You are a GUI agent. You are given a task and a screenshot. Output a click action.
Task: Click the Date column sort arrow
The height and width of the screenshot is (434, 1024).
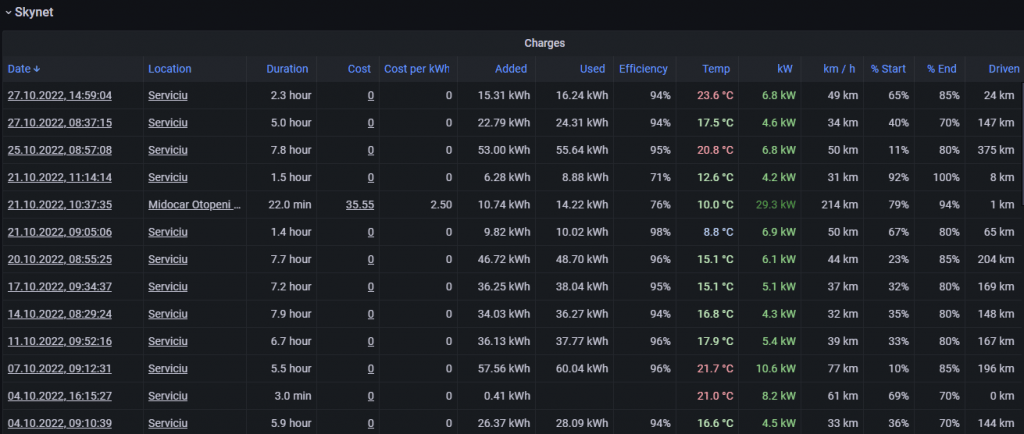(37, 69)
